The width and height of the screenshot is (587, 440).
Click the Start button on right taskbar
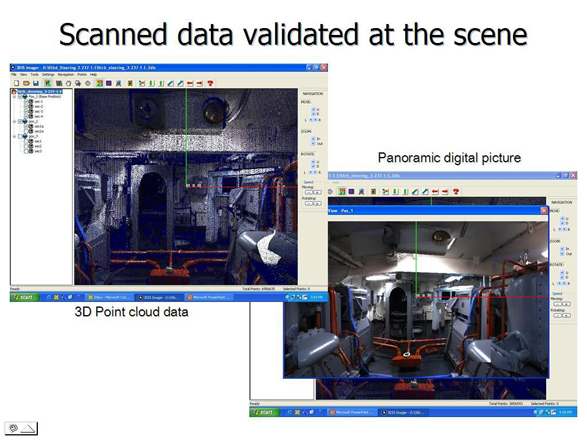click(265, 412)
